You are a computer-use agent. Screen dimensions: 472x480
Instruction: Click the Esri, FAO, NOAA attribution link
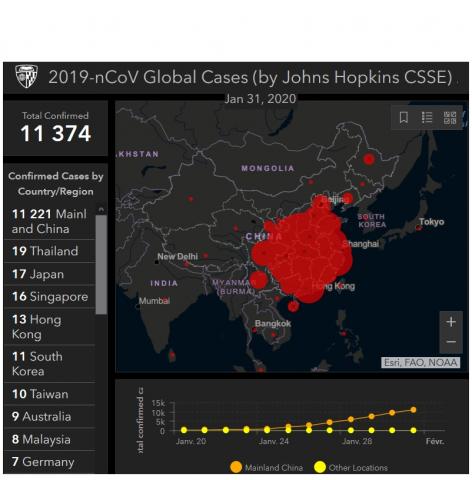click(x=420, y=362)
